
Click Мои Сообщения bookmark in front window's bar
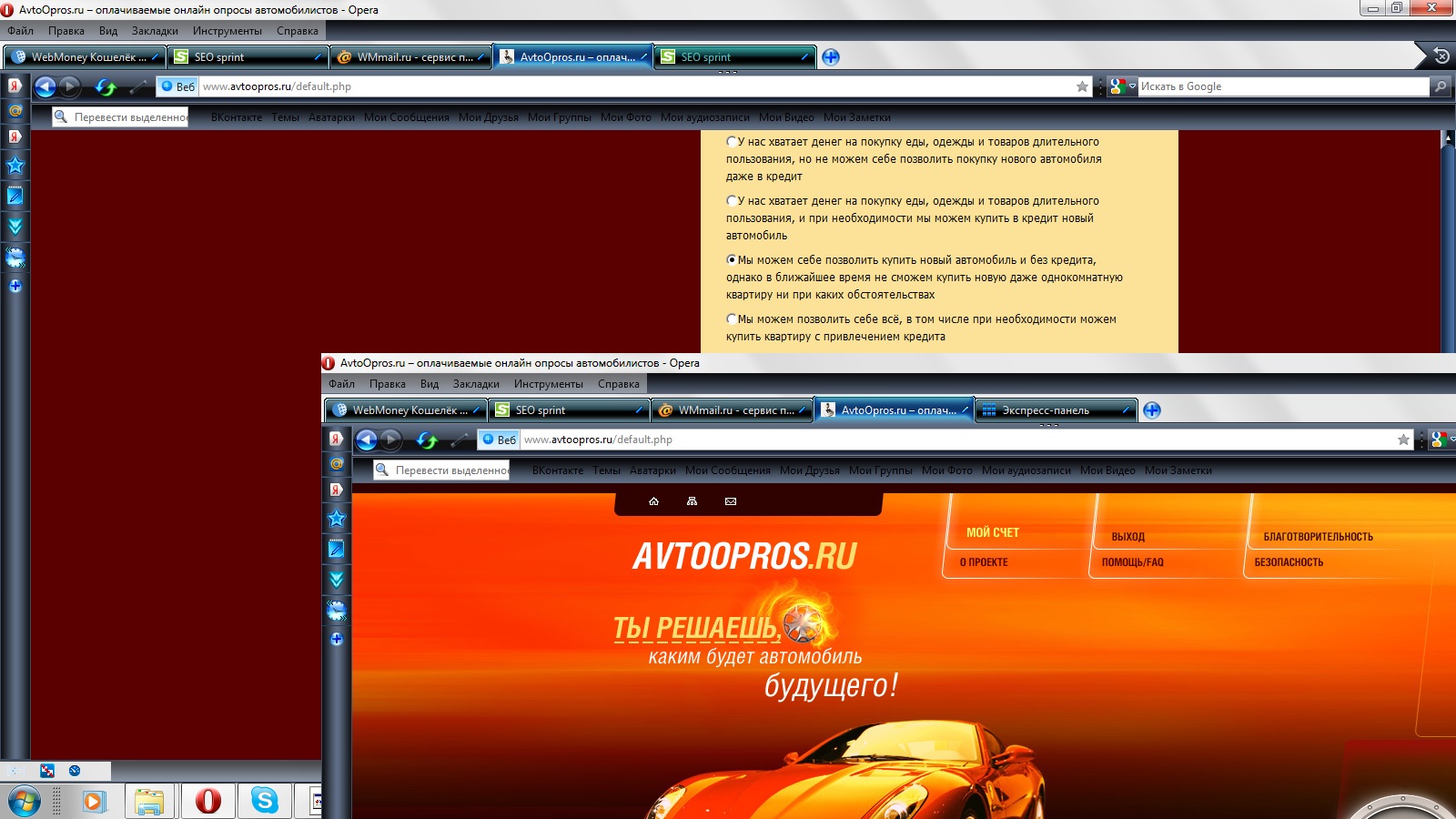click(x=728, y=470)
